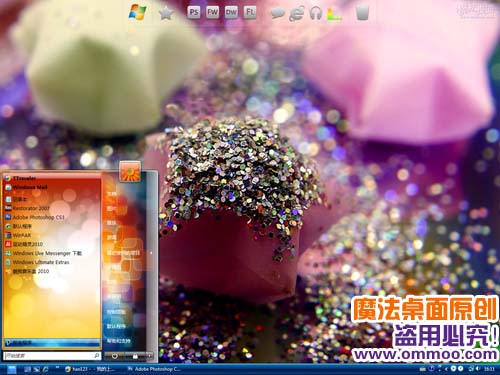
Task: Click the lock button in the Start menu
Action: [135, 356]
